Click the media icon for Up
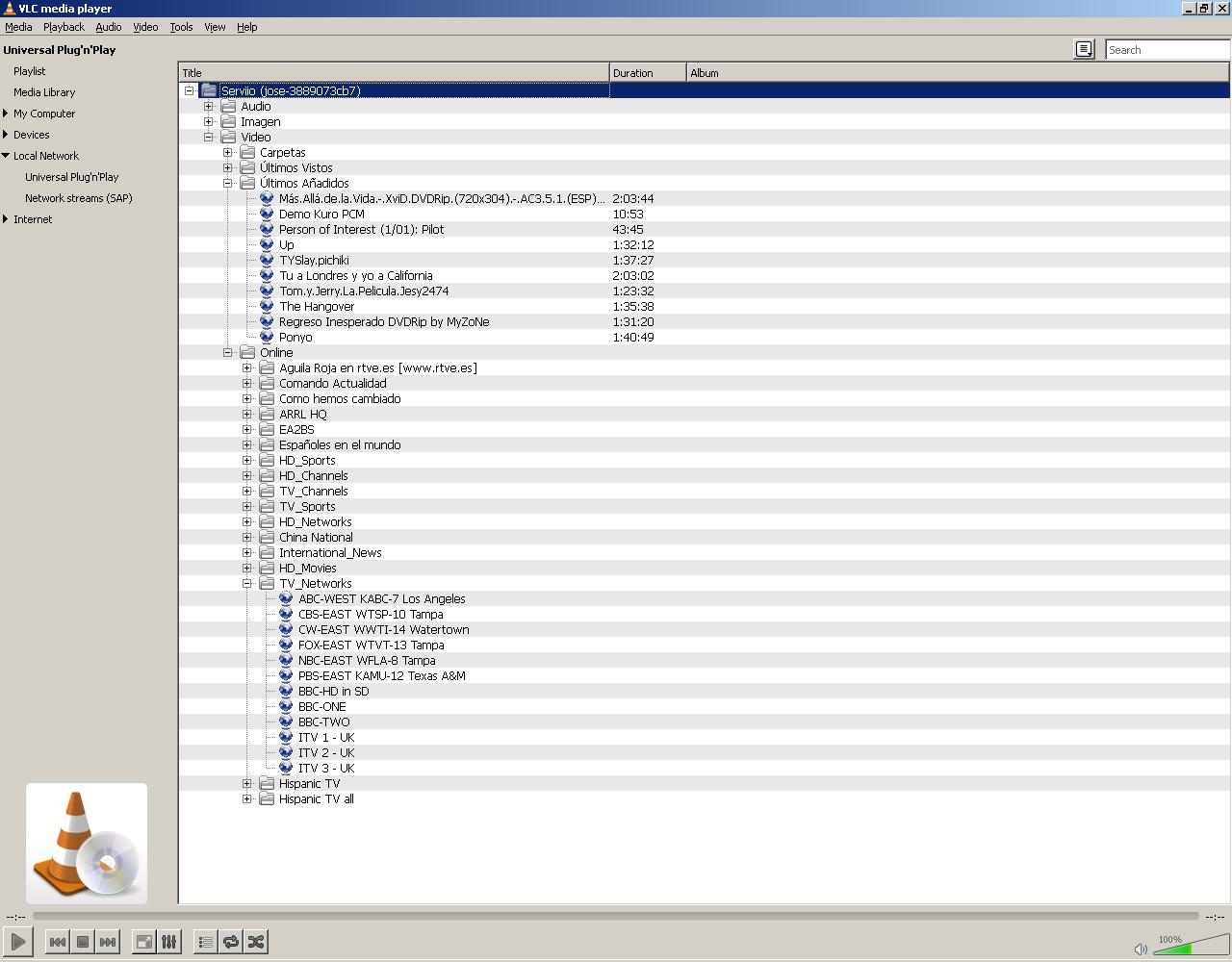 click(267, 244)
